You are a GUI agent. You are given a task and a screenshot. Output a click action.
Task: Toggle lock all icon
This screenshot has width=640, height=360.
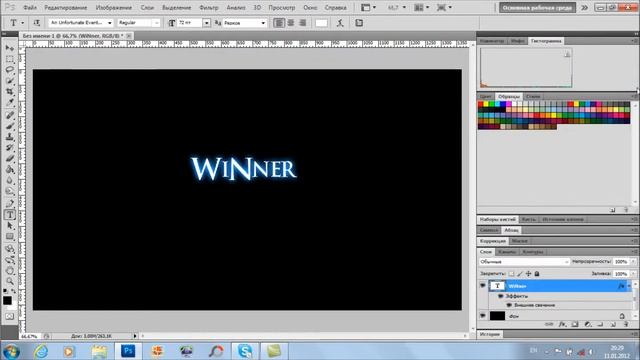point(537,273)
